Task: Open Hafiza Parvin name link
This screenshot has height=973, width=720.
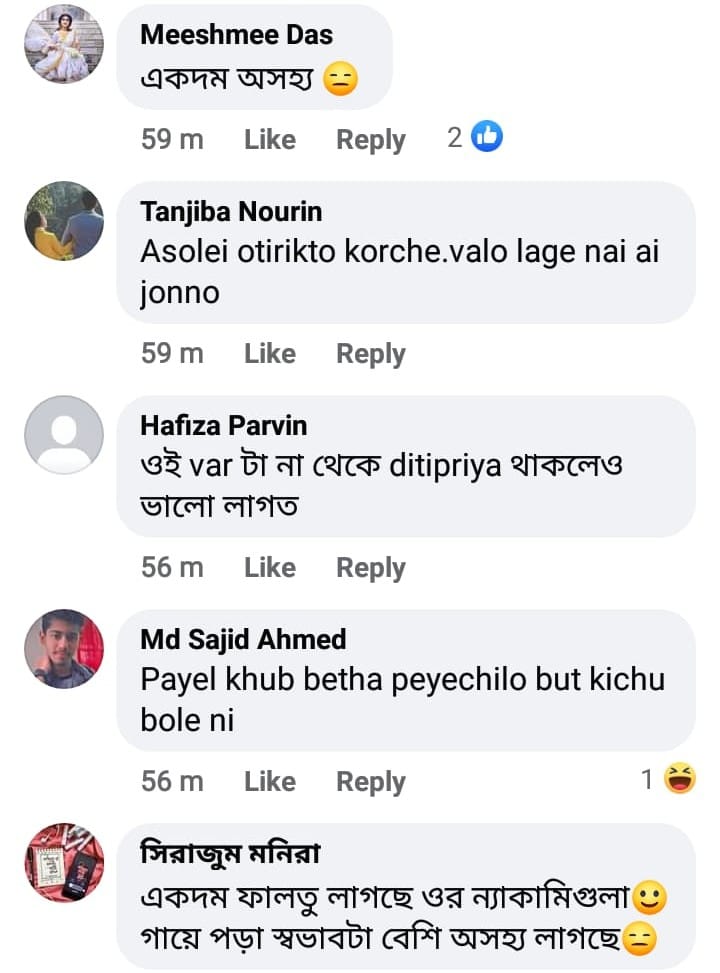Action: 224,426
